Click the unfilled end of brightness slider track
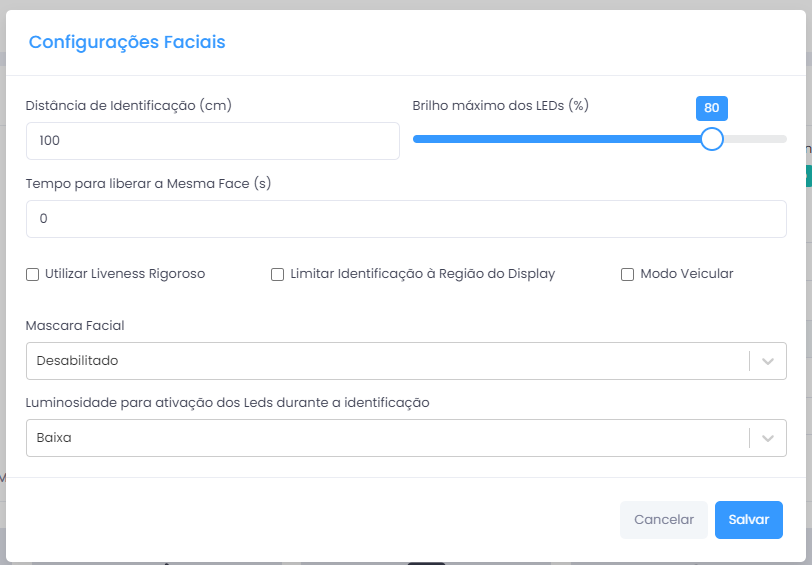This screenshot has height=565, width=812. pos(755,139)
